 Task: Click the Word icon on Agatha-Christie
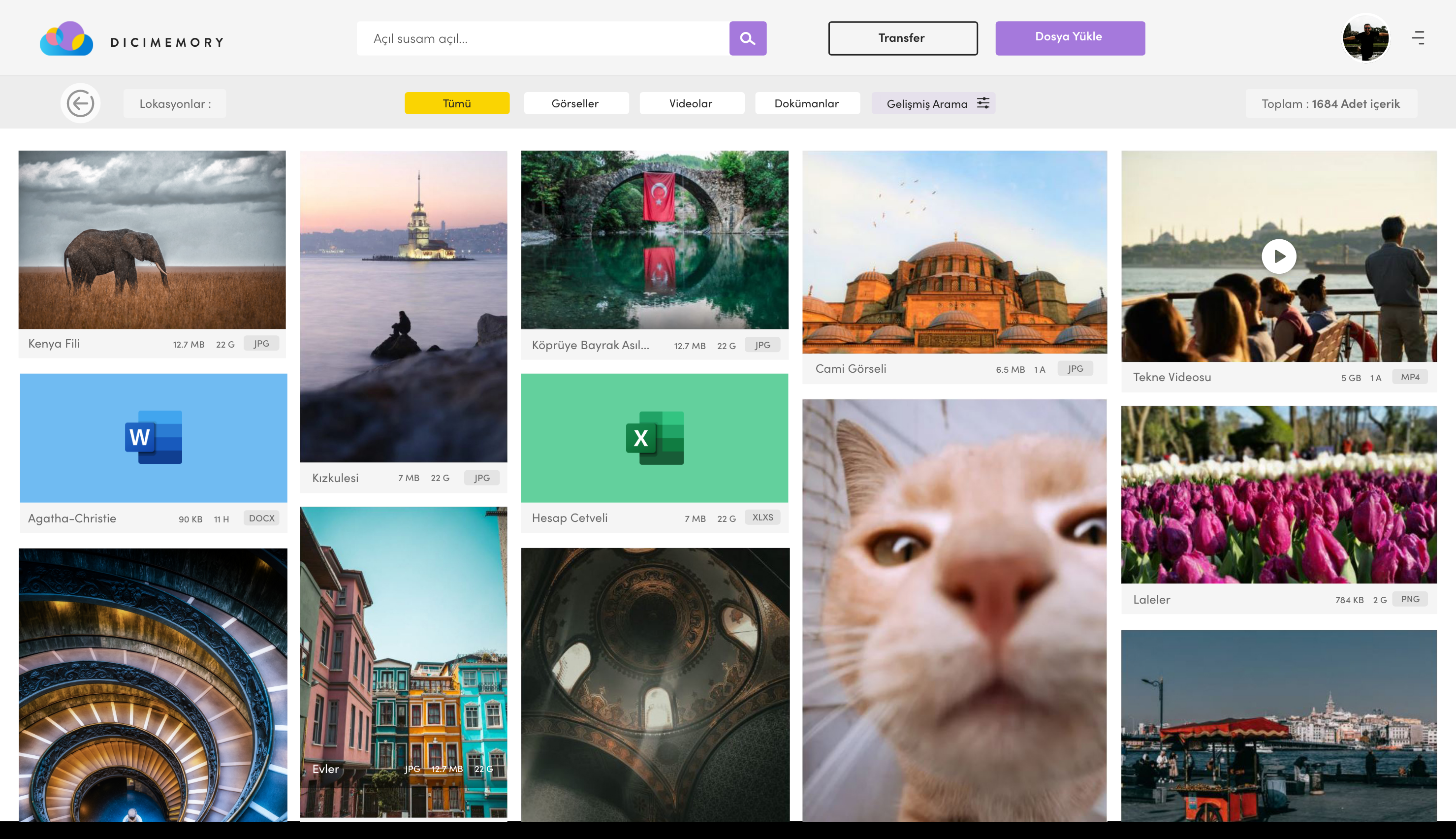[x=153, y=437]
